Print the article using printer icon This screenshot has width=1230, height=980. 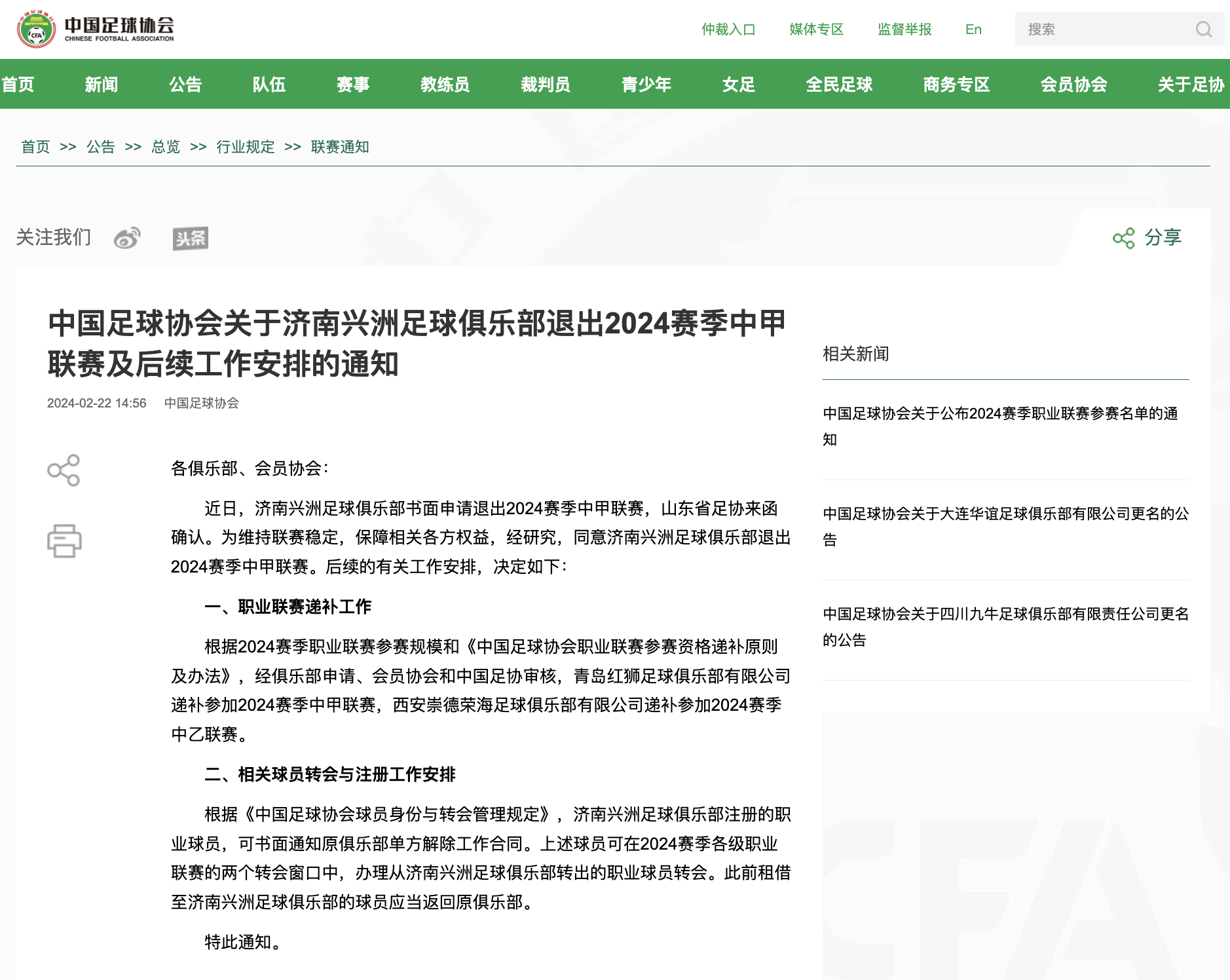(64, 541)
